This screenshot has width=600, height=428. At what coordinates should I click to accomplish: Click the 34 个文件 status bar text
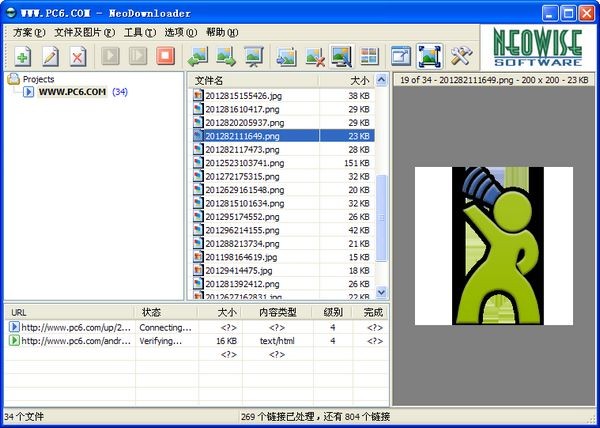[x=24, y=417]
